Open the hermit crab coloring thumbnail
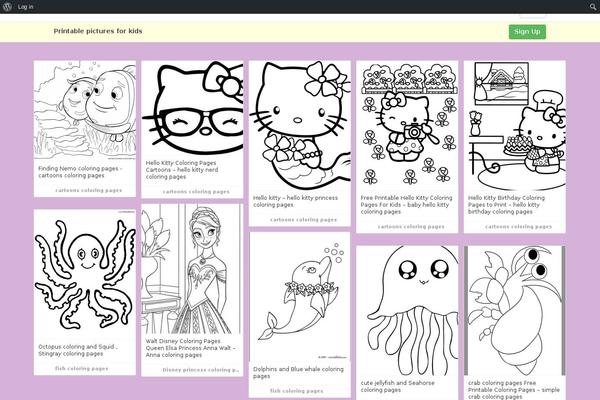 click(515, 310)
